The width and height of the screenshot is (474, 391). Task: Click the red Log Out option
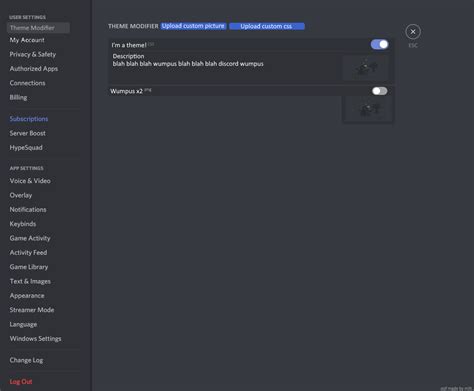click(x=21, y=381)
